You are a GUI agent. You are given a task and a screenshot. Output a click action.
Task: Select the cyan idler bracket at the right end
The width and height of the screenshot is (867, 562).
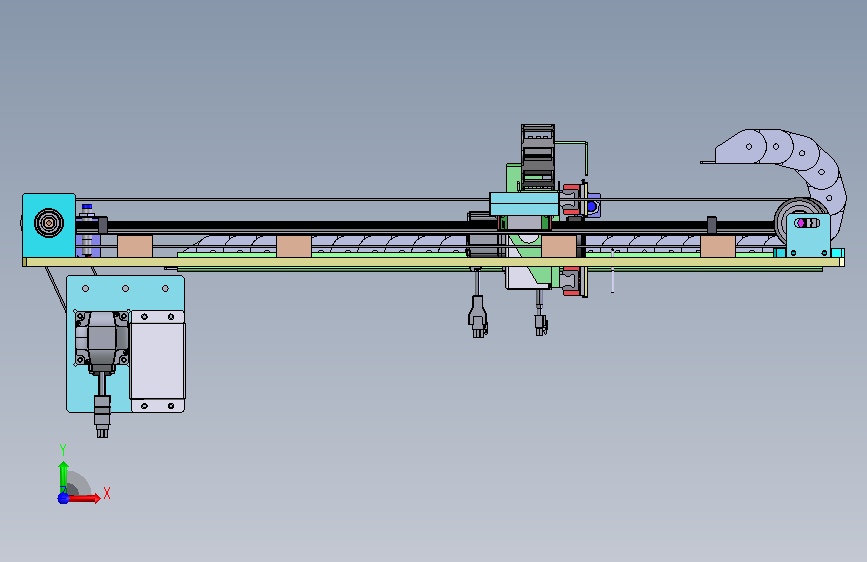808,236
